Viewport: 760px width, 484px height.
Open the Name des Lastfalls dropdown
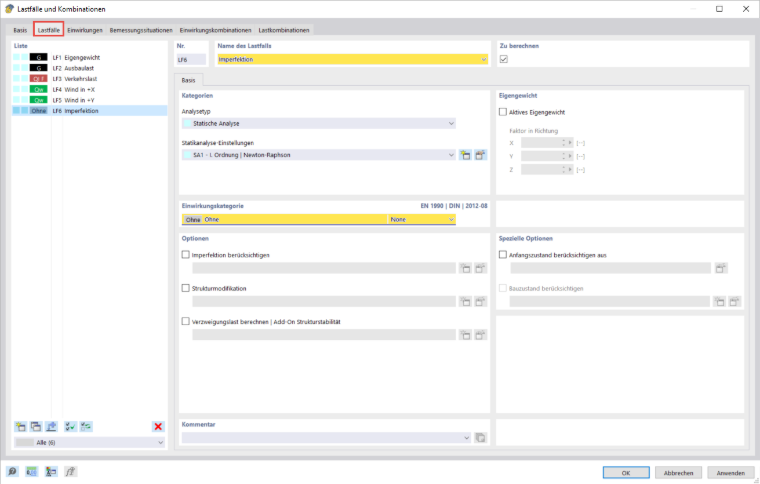(x=483, y=59)
